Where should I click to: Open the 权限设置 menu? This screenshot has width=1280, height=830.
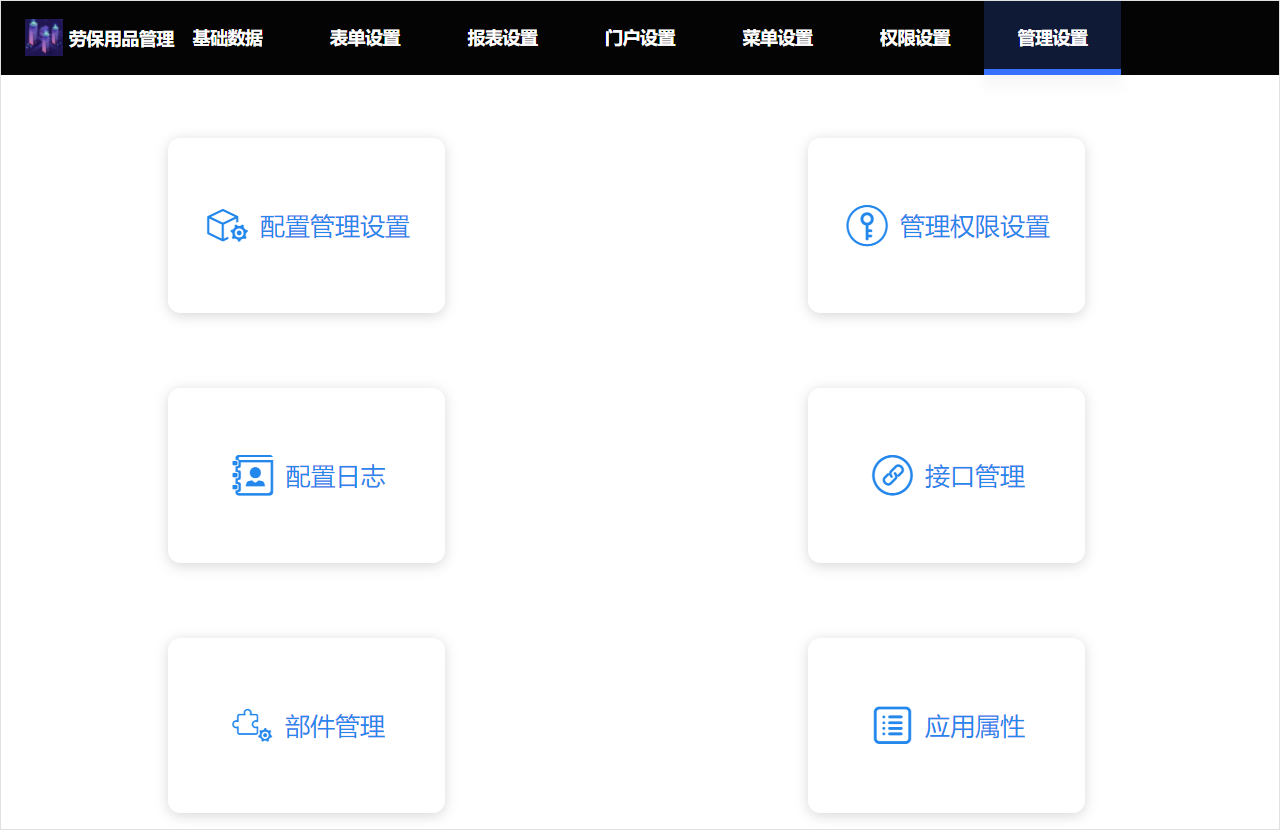(x=915, y=39)
